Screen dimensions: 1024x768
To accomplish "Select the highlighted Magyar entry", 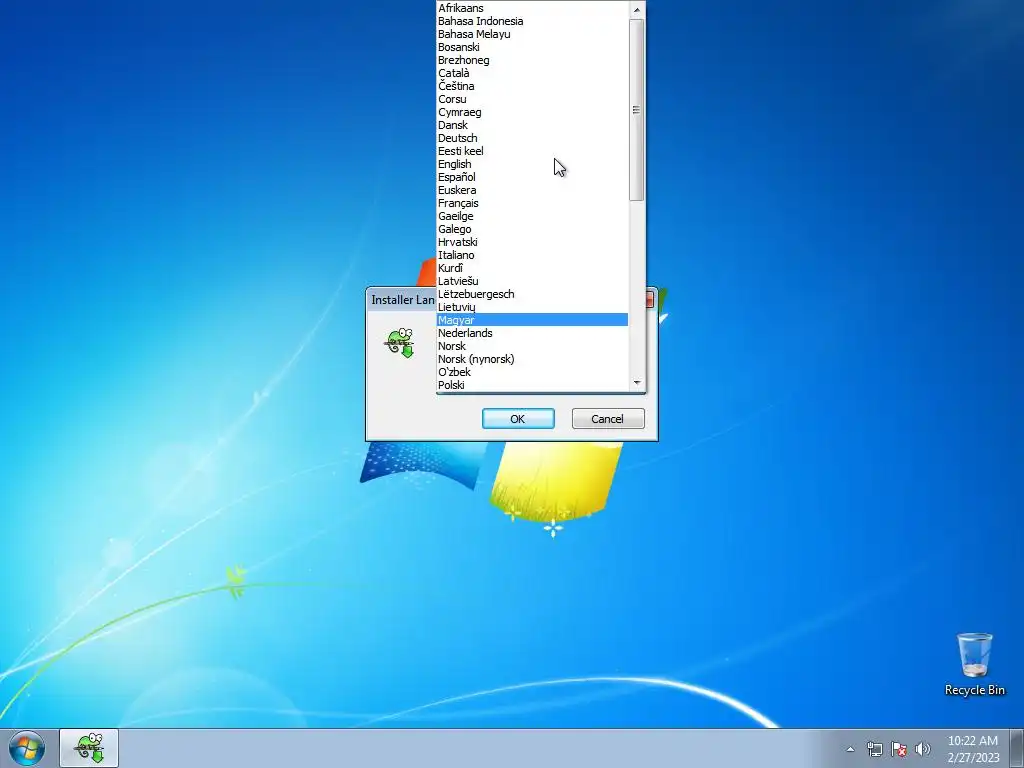I will tap(532, 320).
